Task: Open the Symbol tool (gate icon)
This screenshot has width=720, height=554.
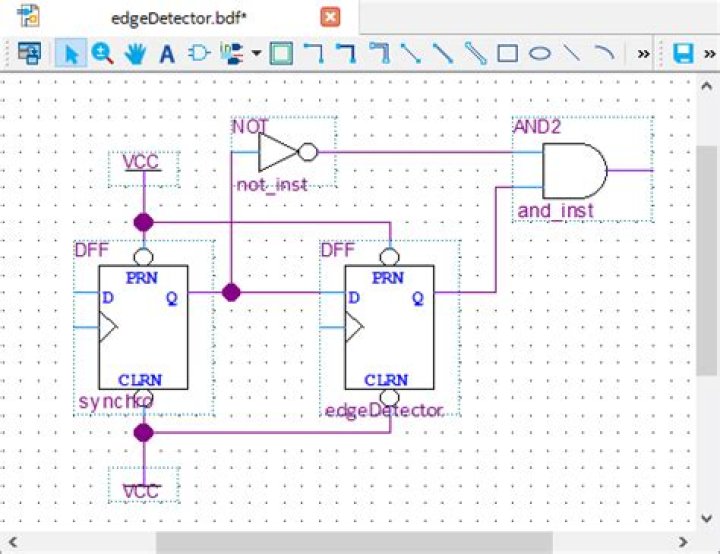Action: (199, 53)
